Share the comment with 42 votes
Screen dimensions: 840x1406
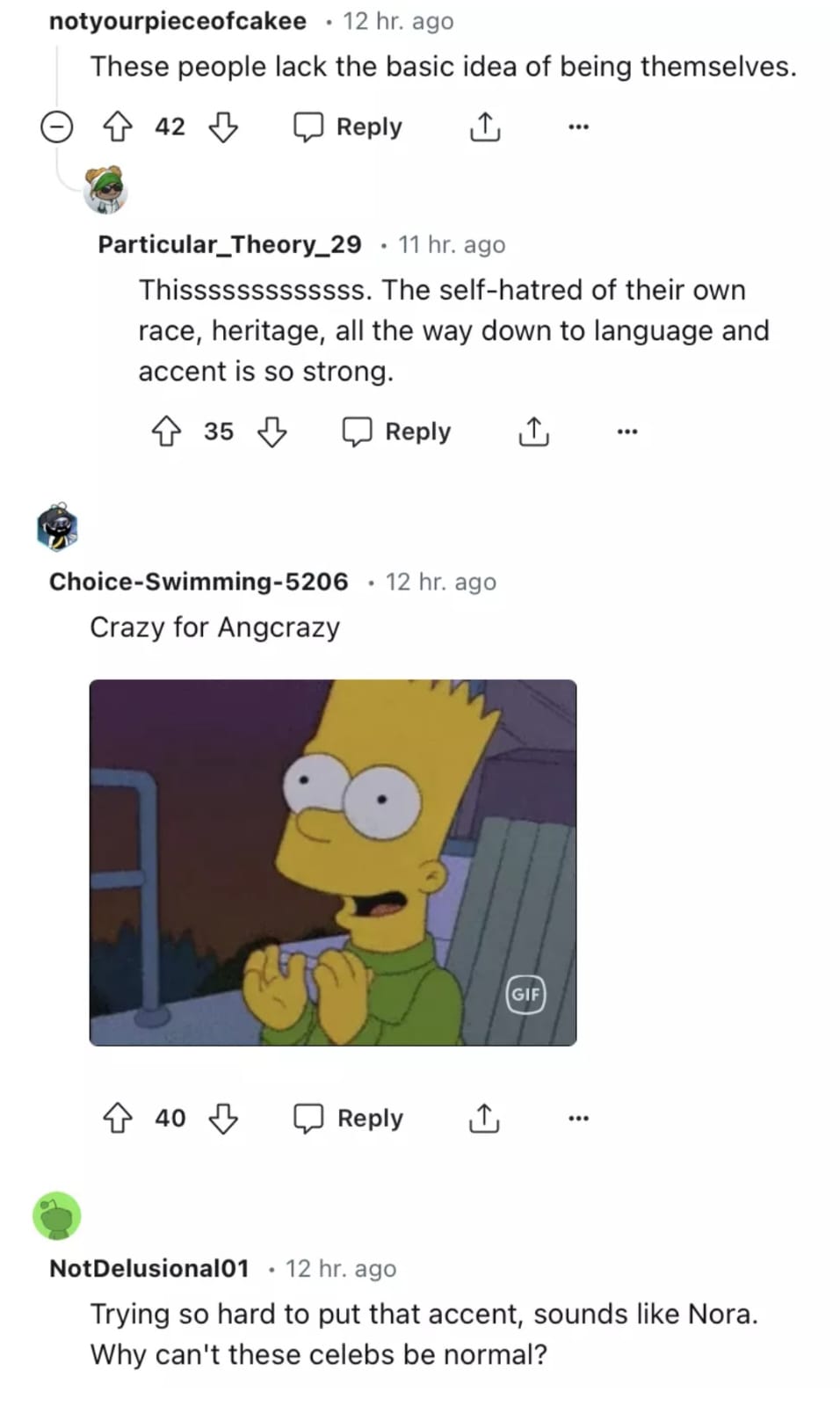(x=484, y=127)
